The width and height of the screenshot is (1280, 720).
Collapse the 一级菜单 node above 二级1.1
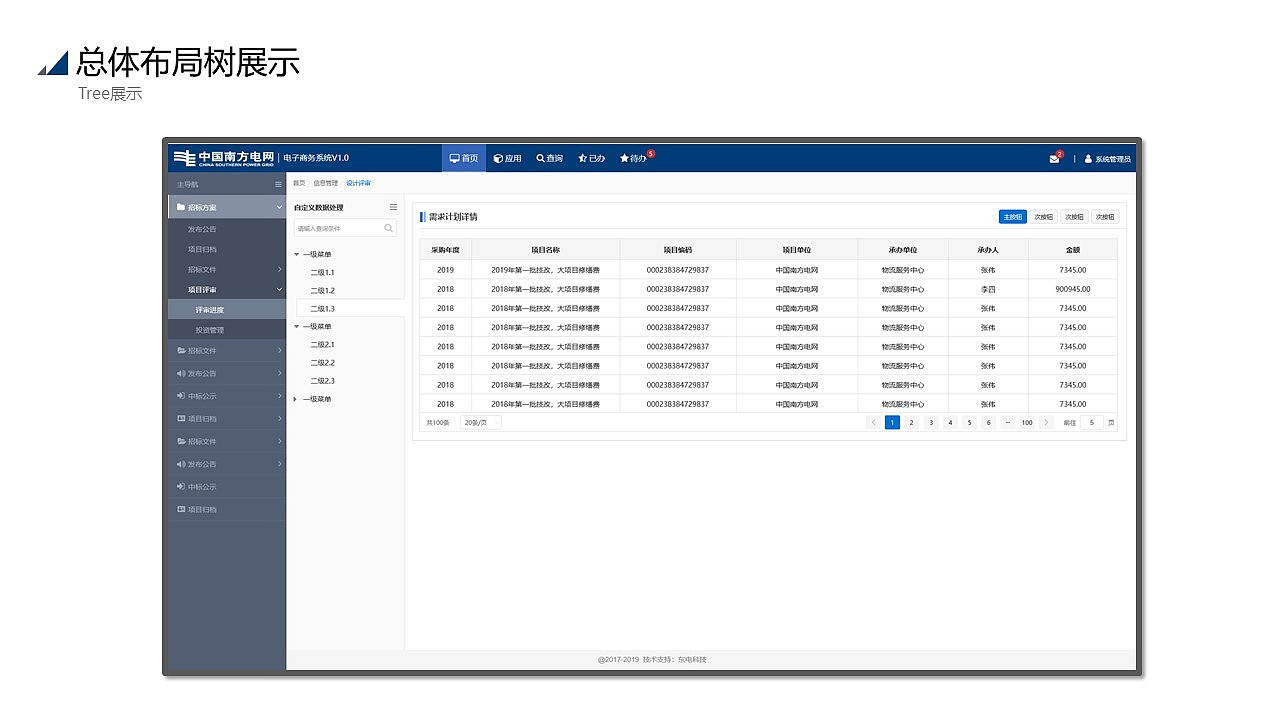point(296,254)
